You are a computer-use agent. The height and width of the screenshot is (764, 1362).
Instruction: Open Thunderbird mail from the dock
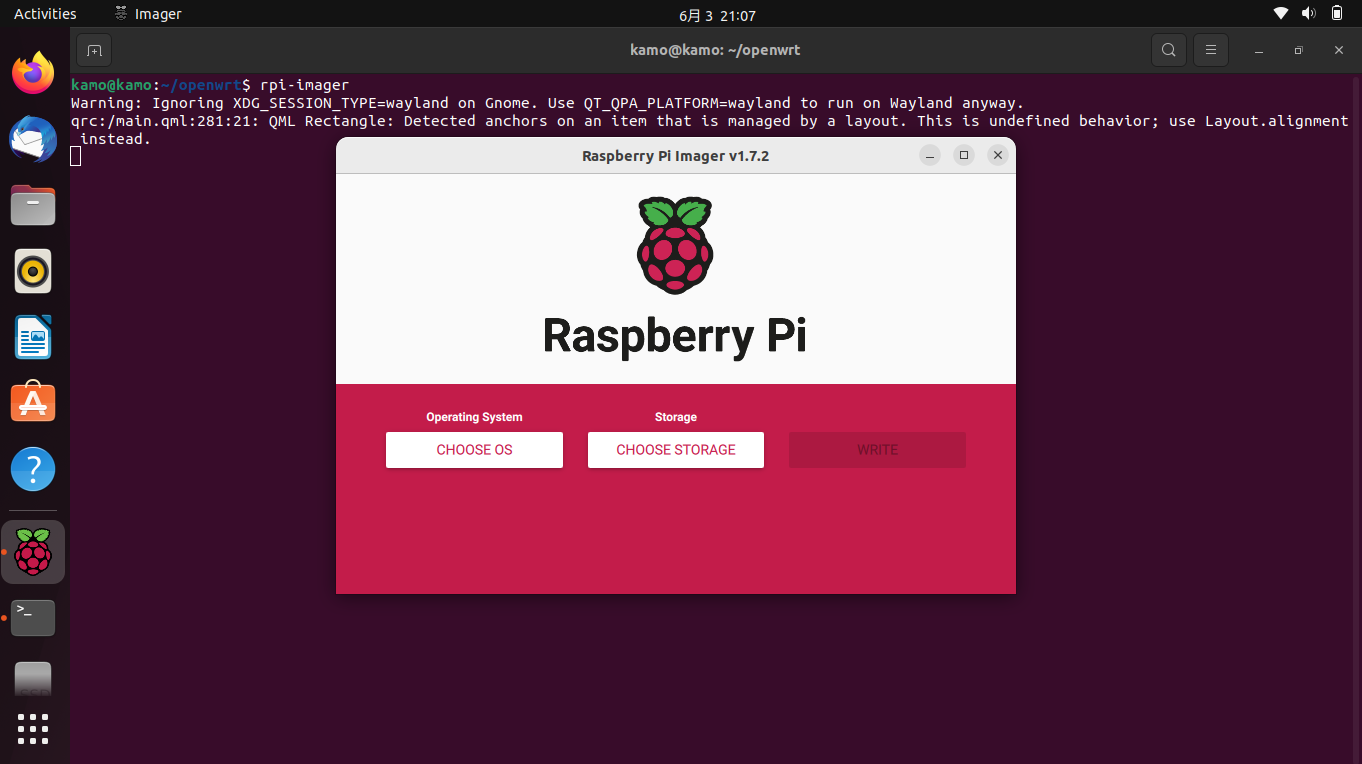pyautogui.click(x=33, y=139)
